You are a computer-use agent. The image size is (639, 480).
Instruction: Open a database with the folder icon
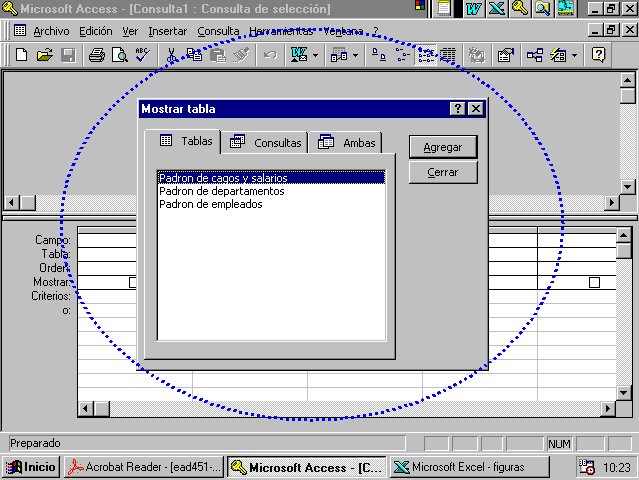pos(45,55)
